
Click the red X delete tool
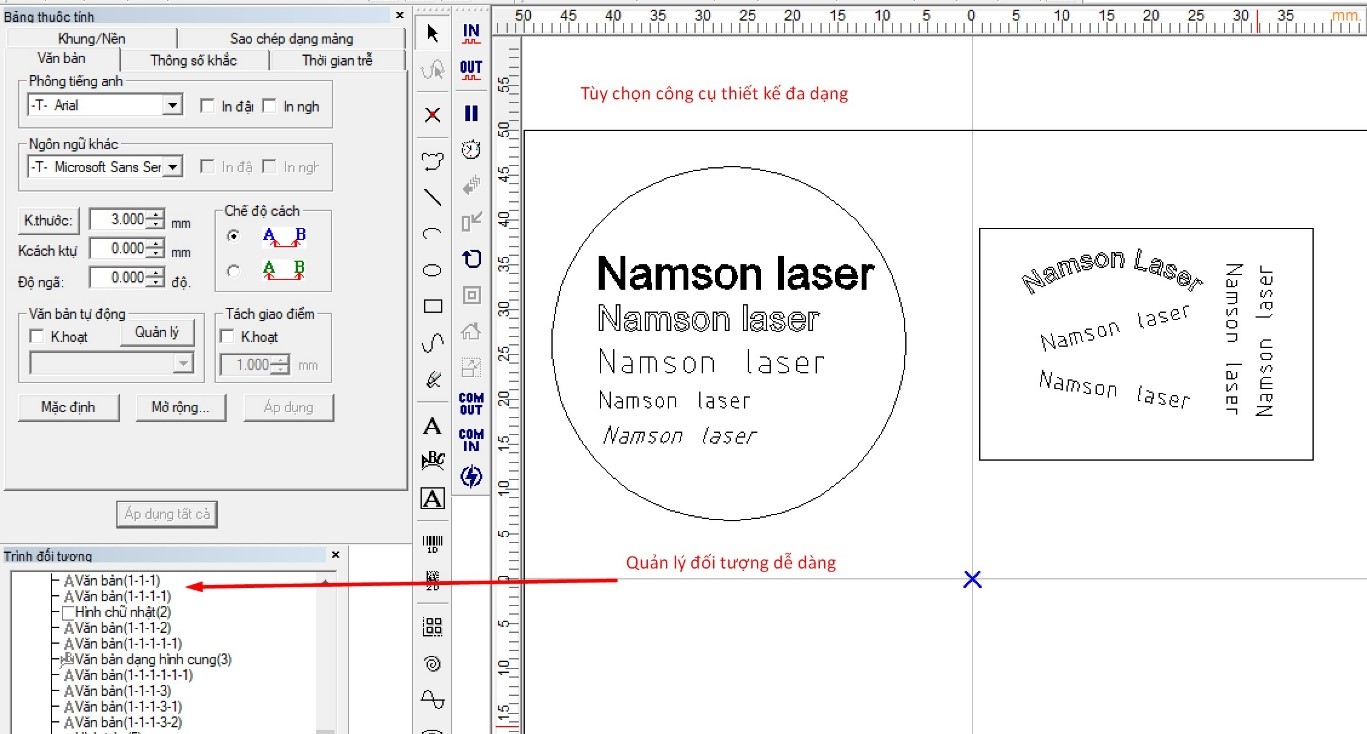coord(432,115)
